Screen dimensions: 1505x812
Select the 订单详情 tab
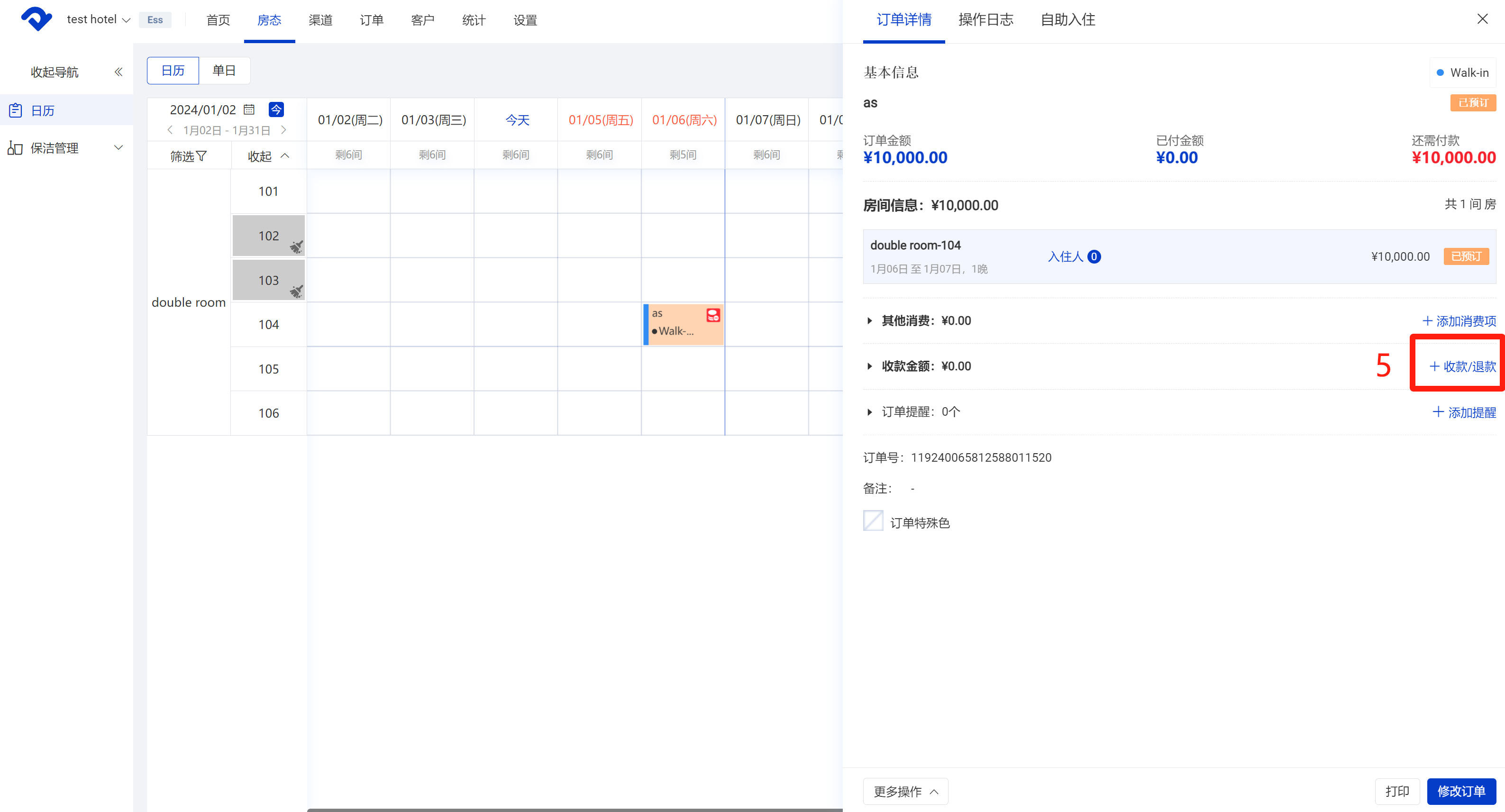pos(904,19)
